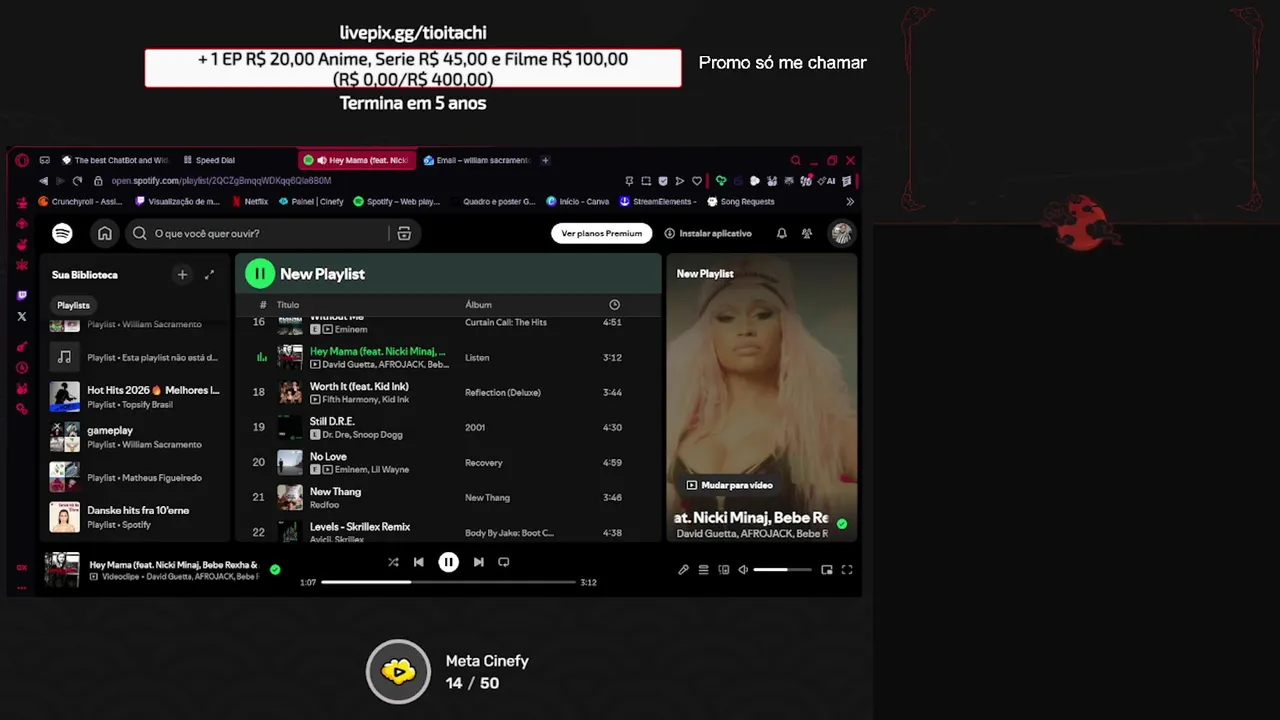Open the playback queue
The height and width of the screenshot is (720, 1280).
[703, 570]
